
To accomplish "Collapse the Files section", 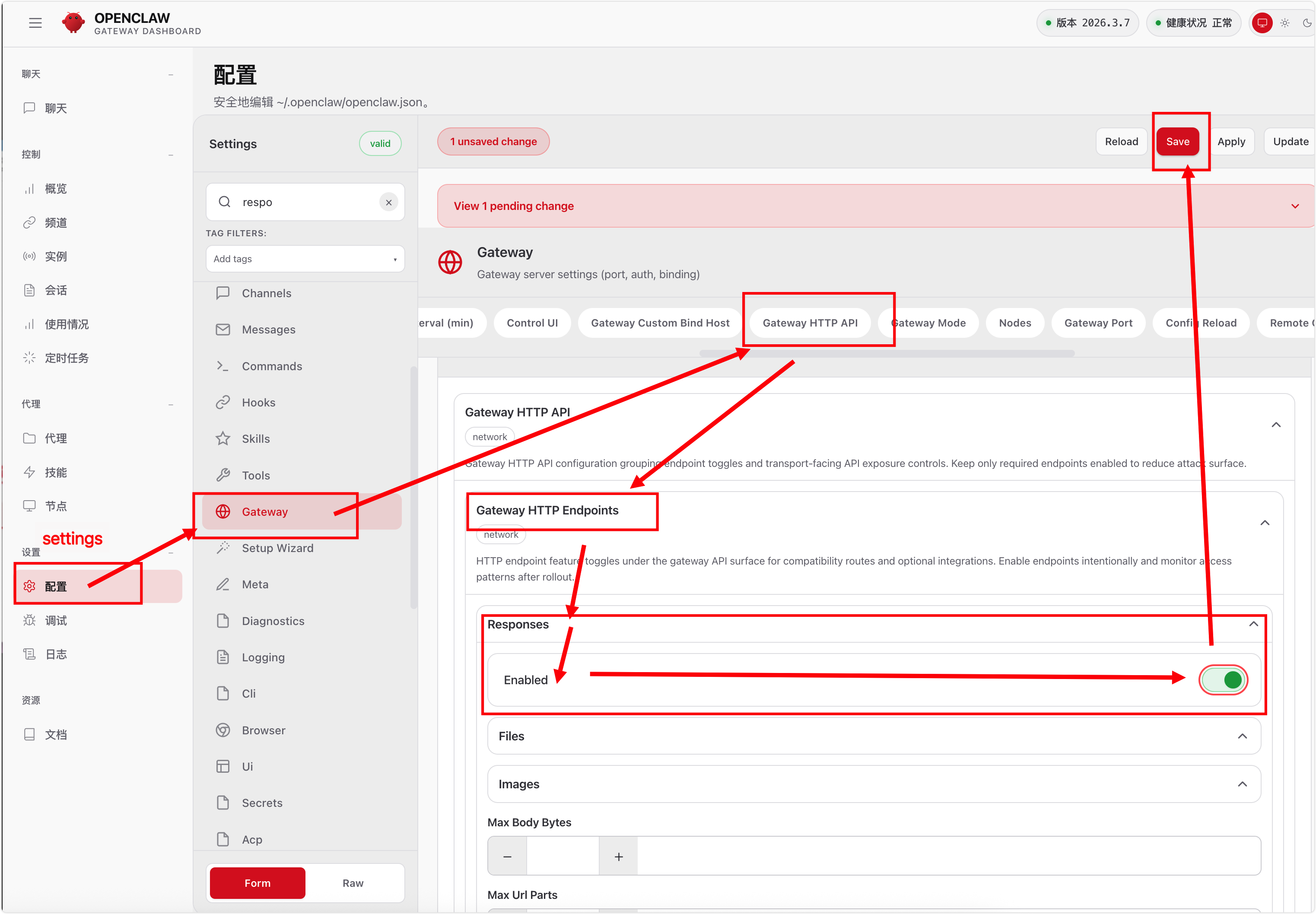I will (x=1242, y=736).
